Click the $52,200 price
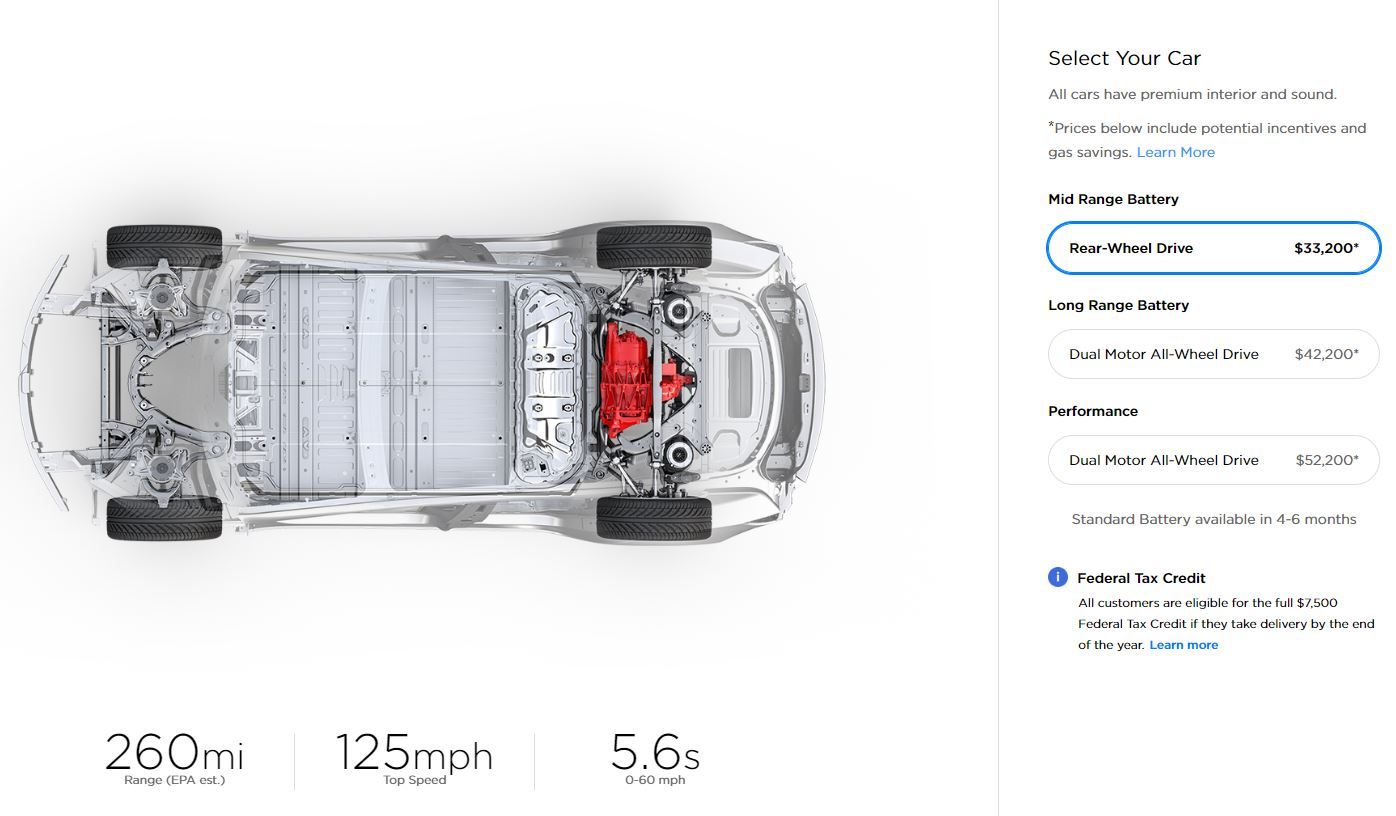1396x816 pixels. pos(1327,460)
